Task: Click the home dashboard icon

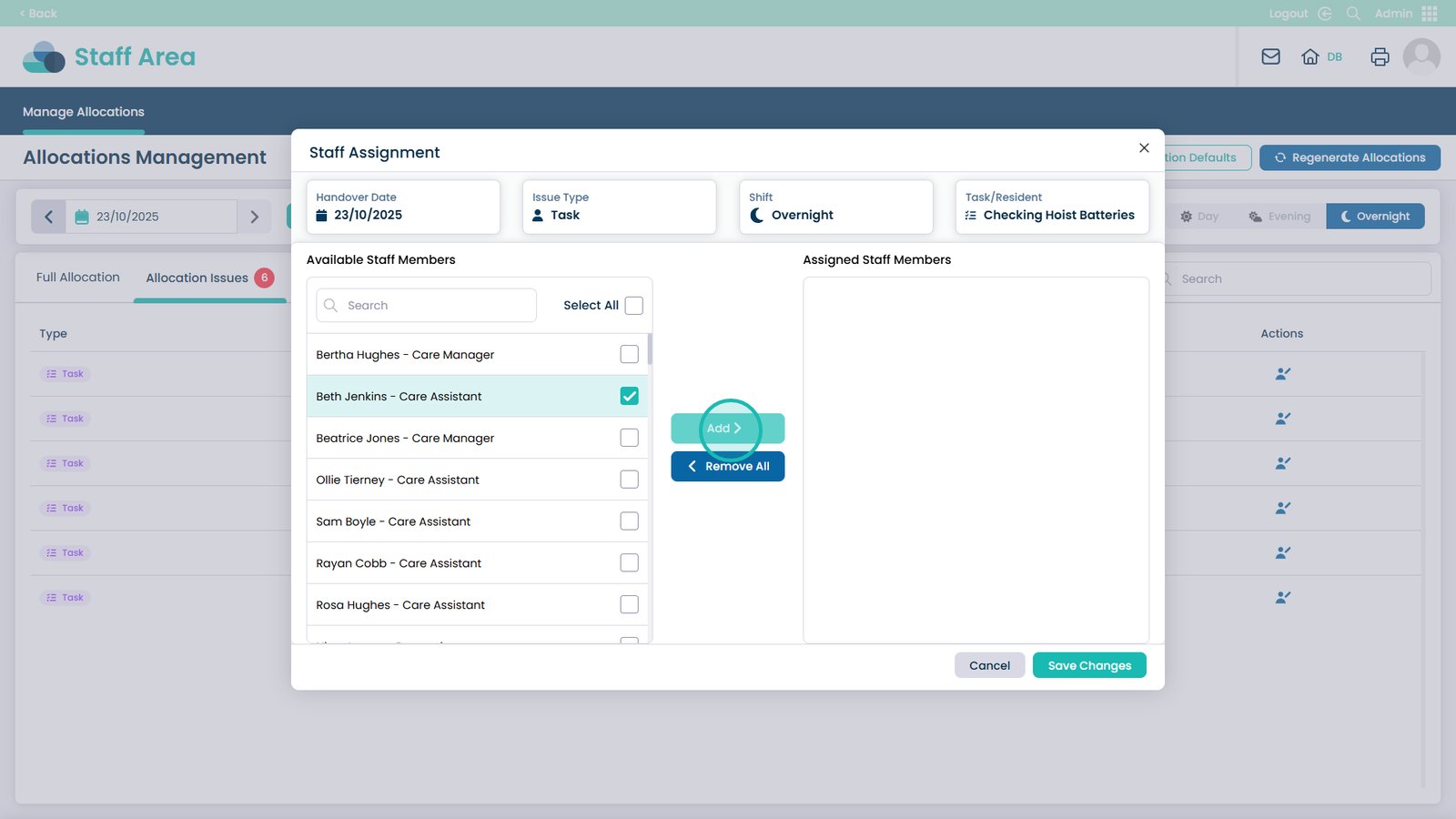Action: [x=1309, y=56]
